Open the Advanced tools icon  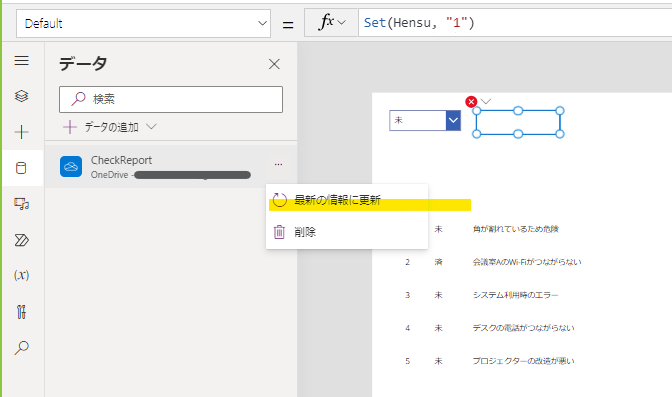21,311
